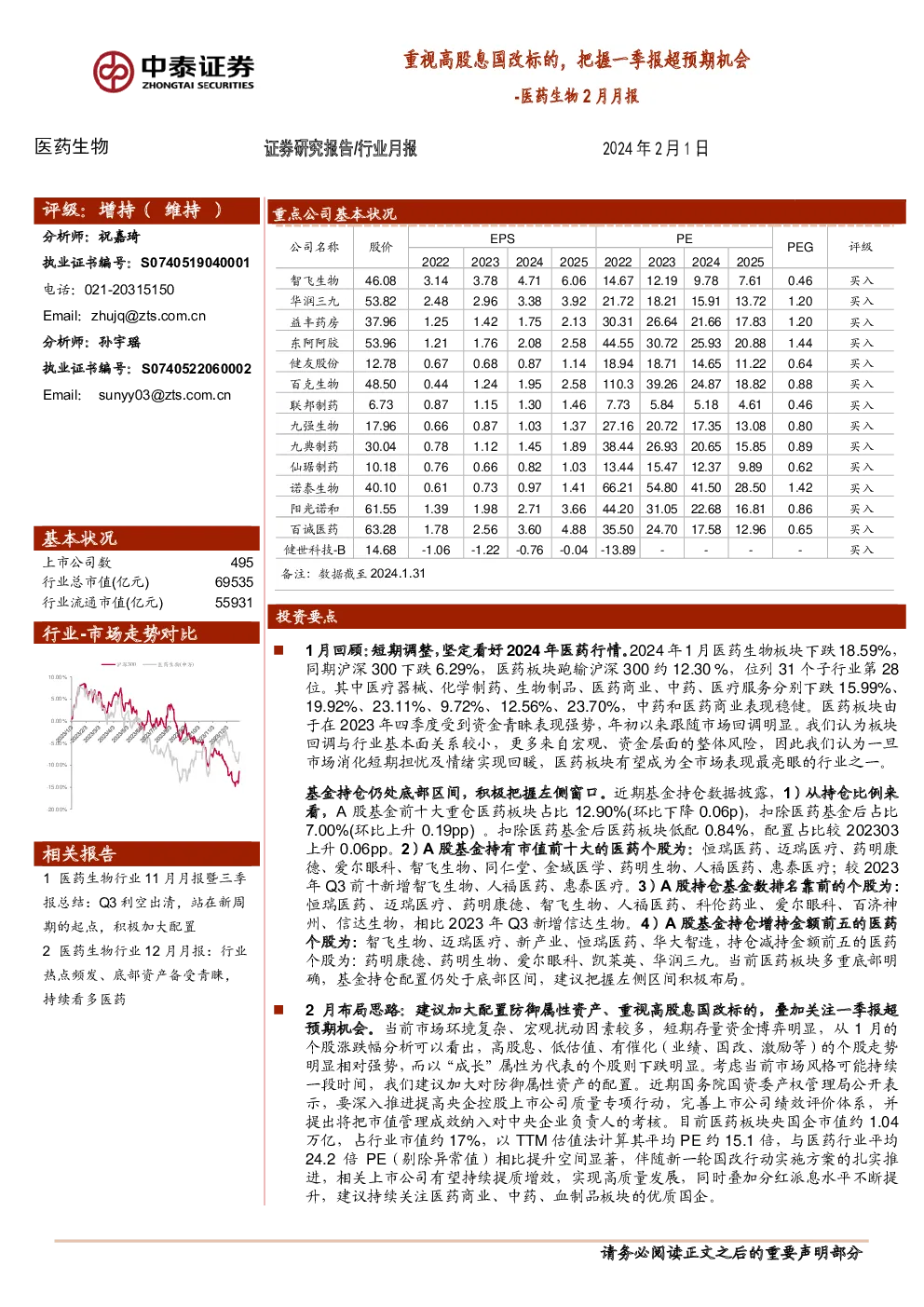The image size is (924, 1307).
Task: Open related report 1 on November monthly report
Action: click(144, 902)
